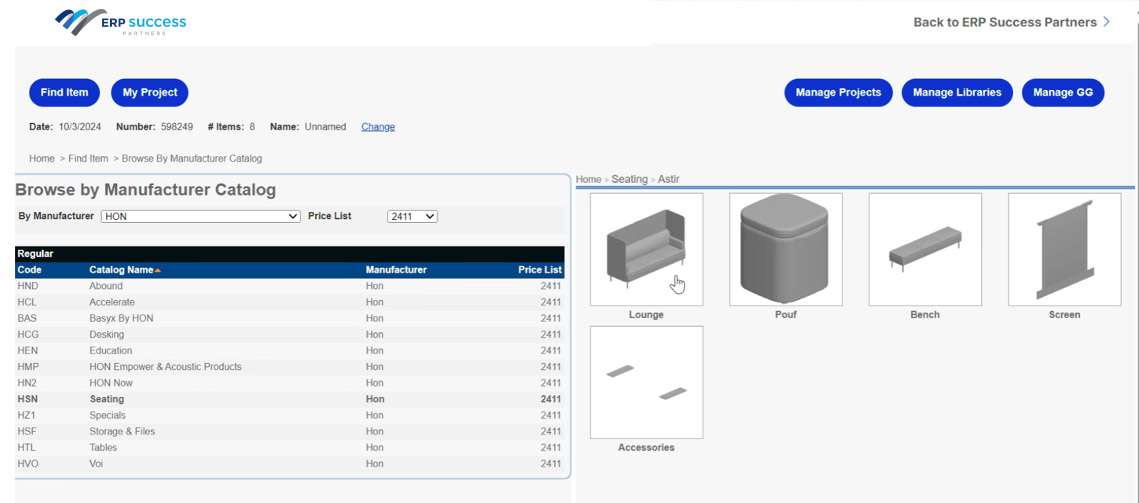Sort by the Code column header
Viewport: 1139px width, 503px height.
click(30, 270)
